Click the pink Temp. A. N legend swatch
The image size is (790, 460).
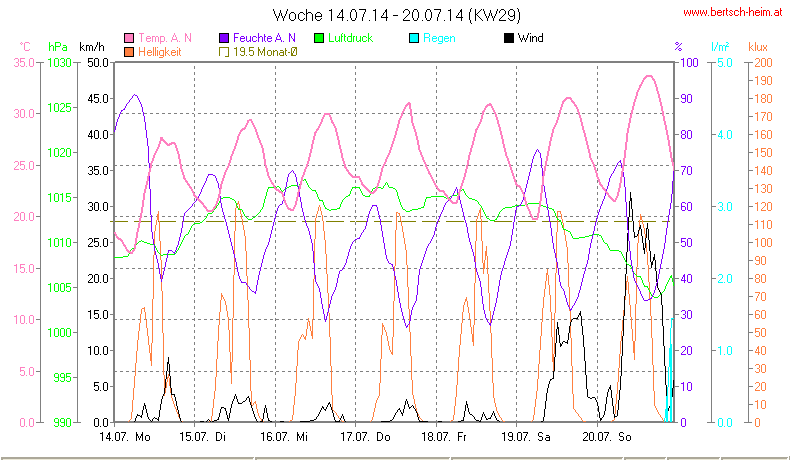[x=129, y=38]
